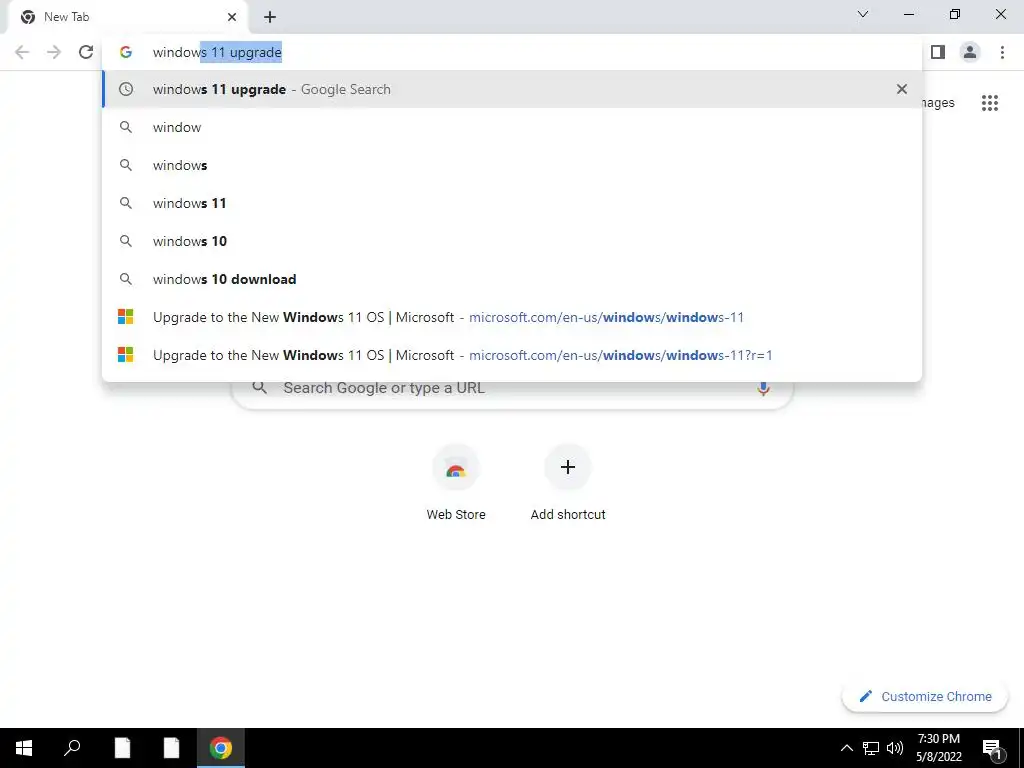Open the network status tray icon
Screen dimensions: 1024x768
871,748
